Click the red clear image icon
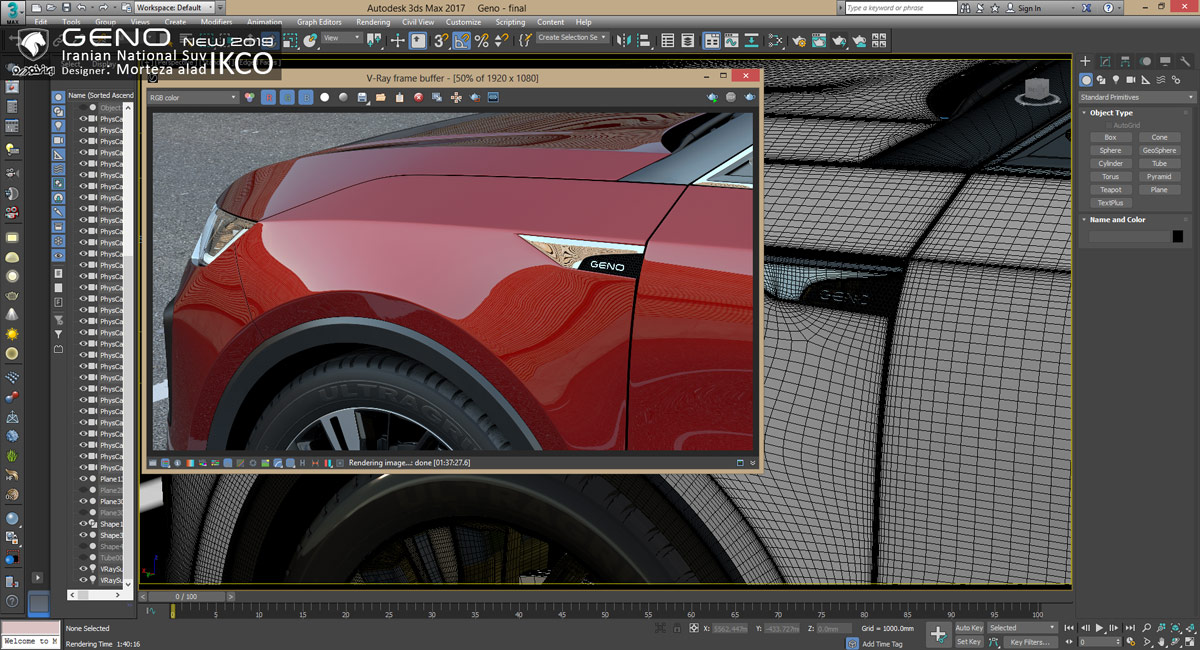Screen dimensions: 1200x650 click(419, 98)
